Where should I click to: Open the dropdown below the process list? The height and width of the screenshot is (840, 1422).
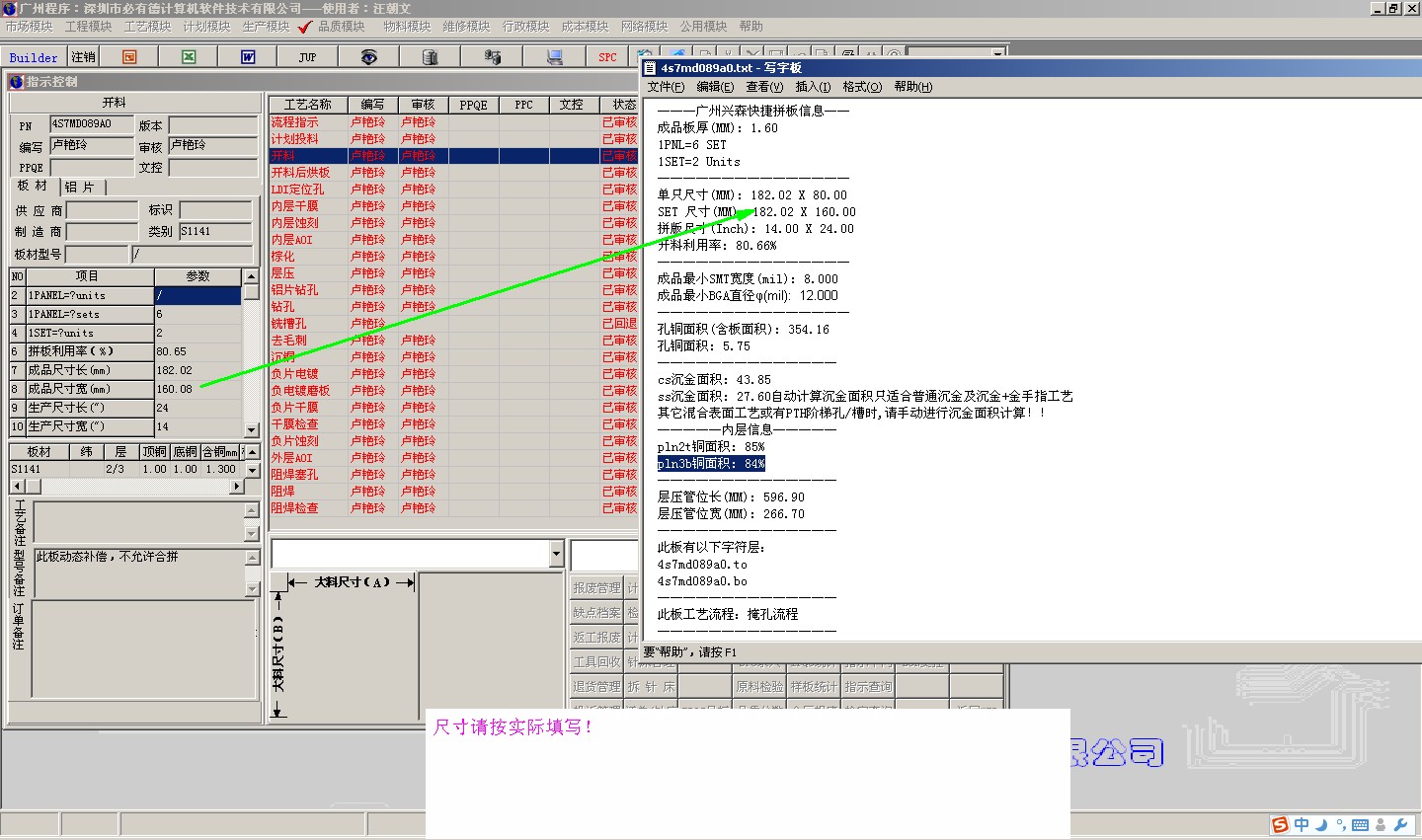[x=556, y=555]
